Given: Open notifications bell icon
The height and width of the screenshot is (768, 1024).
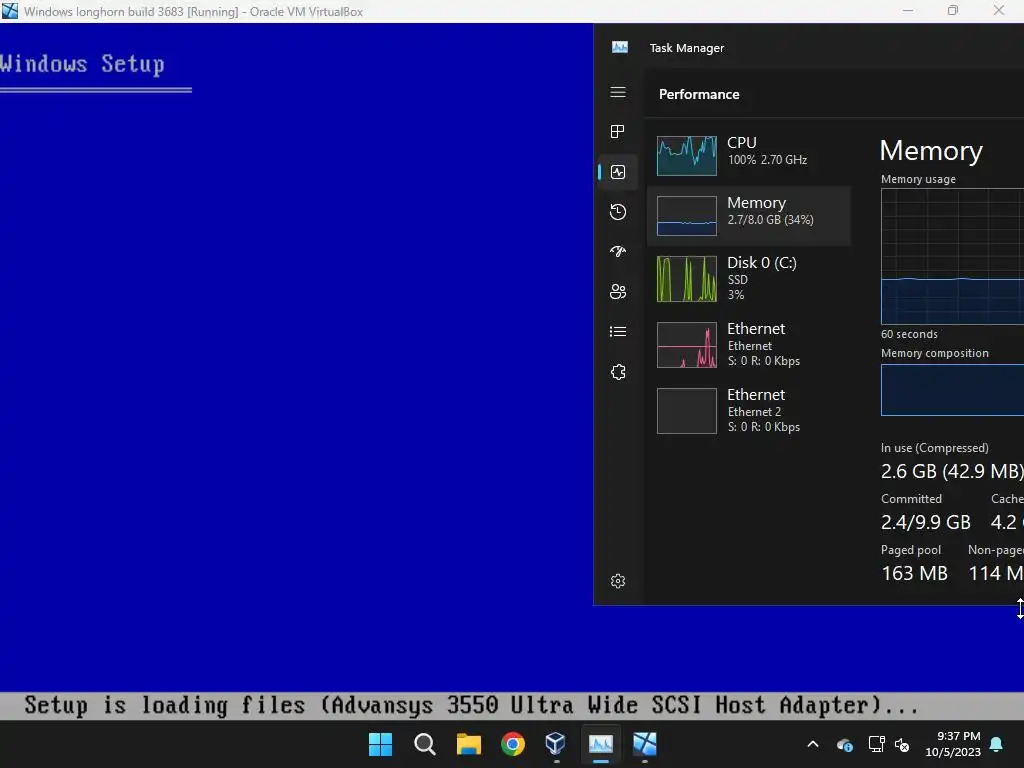Looking at the screenshot, I should [x=997, y=744].
